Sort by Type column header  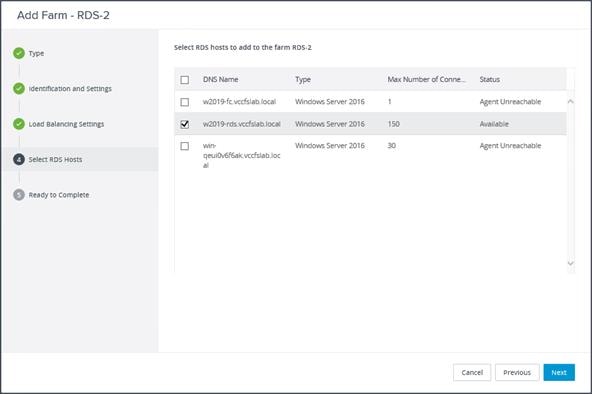(x=303, y=80)
